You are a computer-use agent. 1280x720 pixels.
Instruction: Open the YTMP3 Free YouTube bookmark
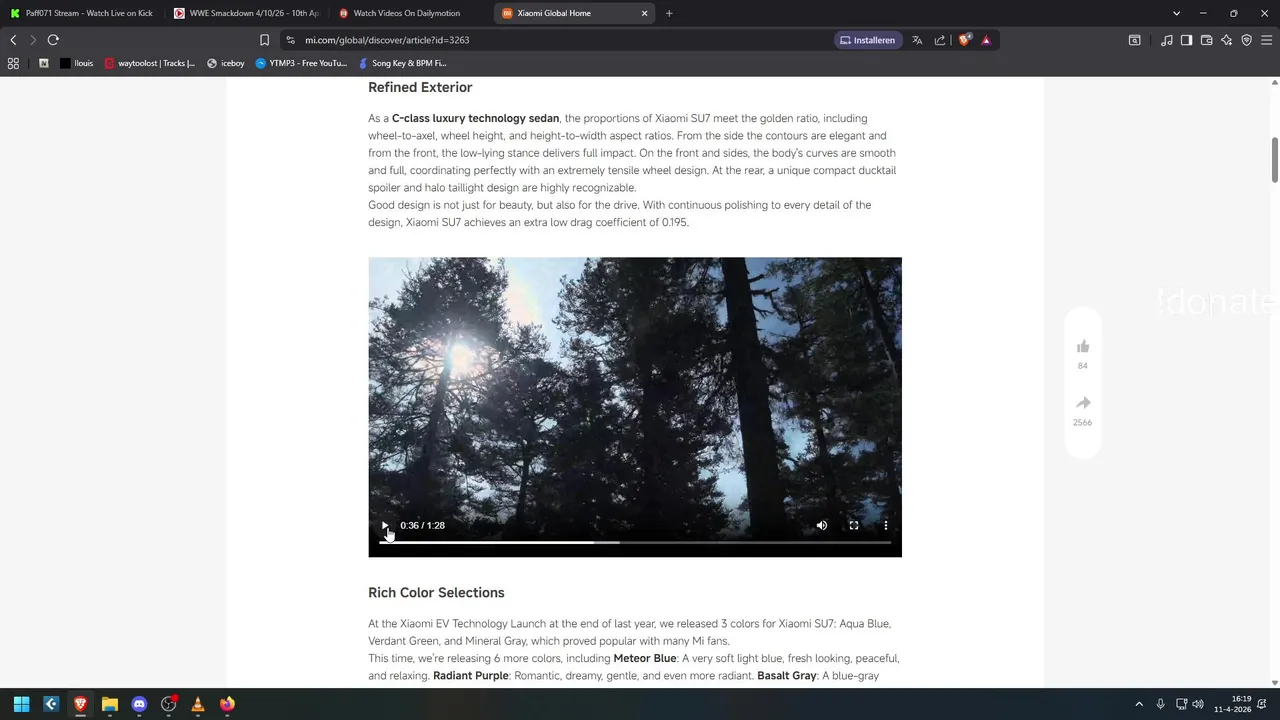tap(301, 63)
